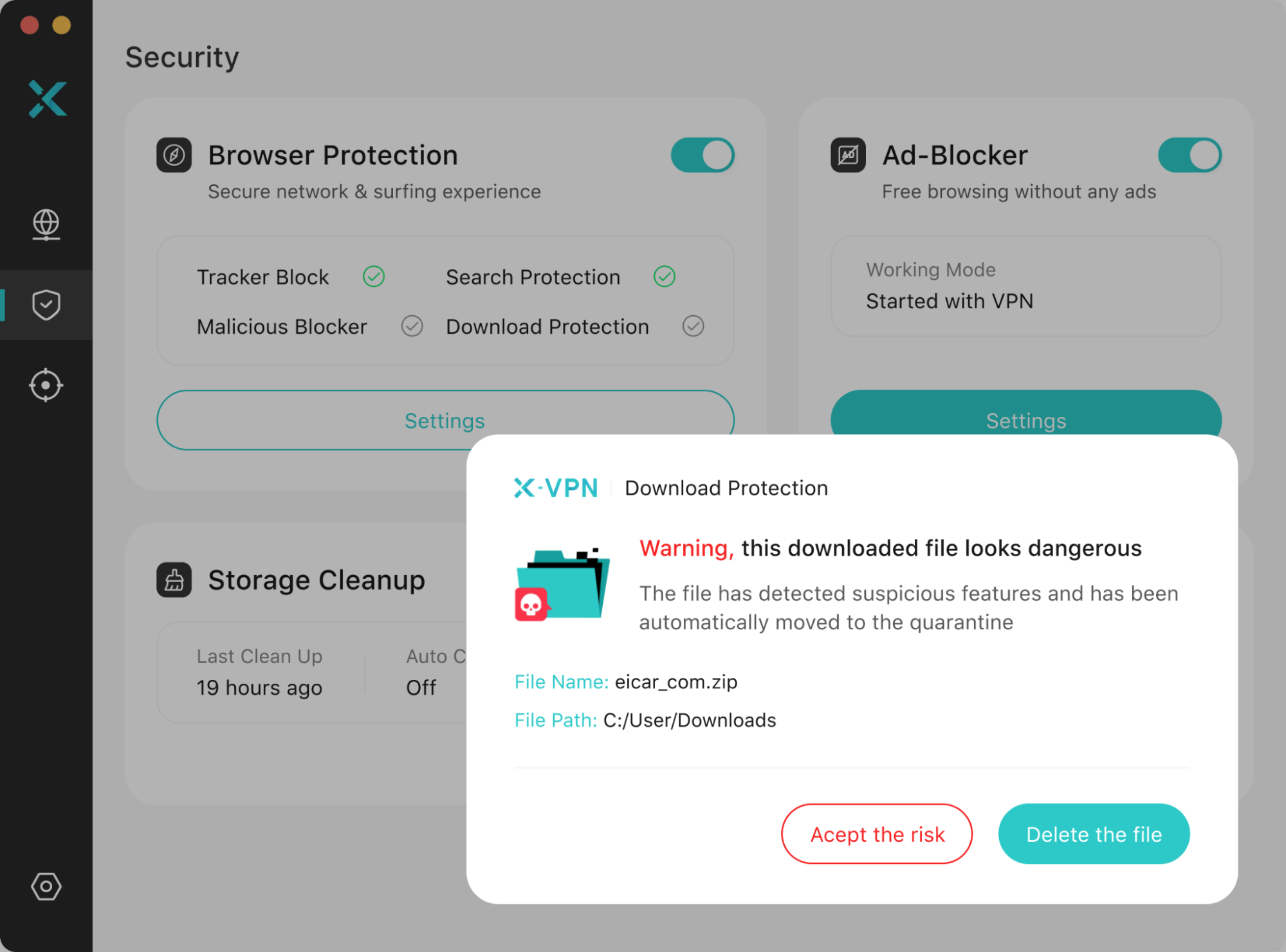
Task: Turn off the Ad-Blocker toggle
Action: coord(1190,155)
